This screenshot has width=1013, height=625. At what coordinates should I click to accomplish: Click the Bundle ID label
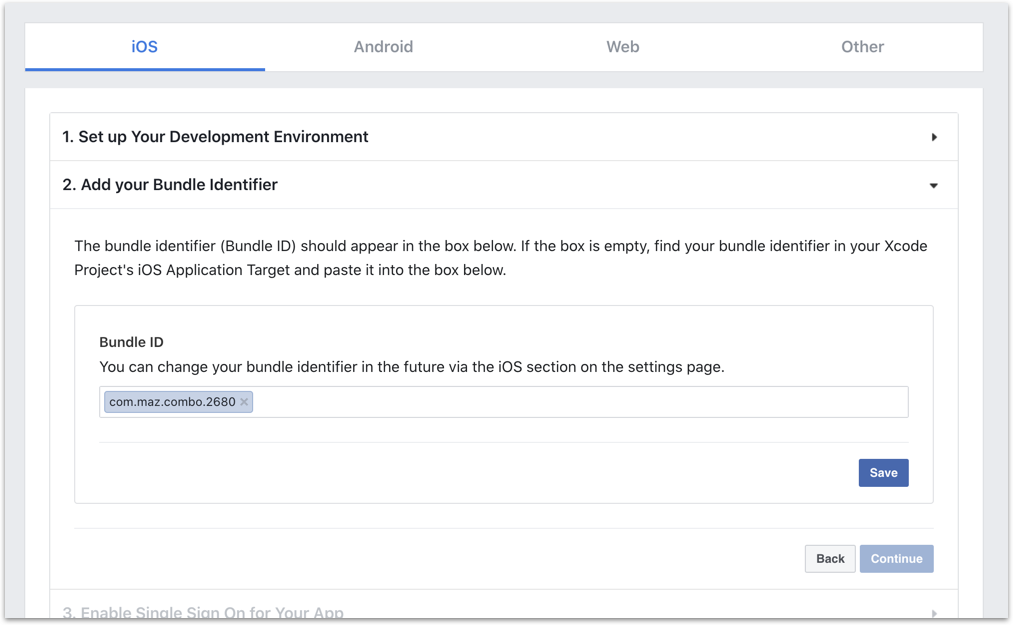[131, 342]
